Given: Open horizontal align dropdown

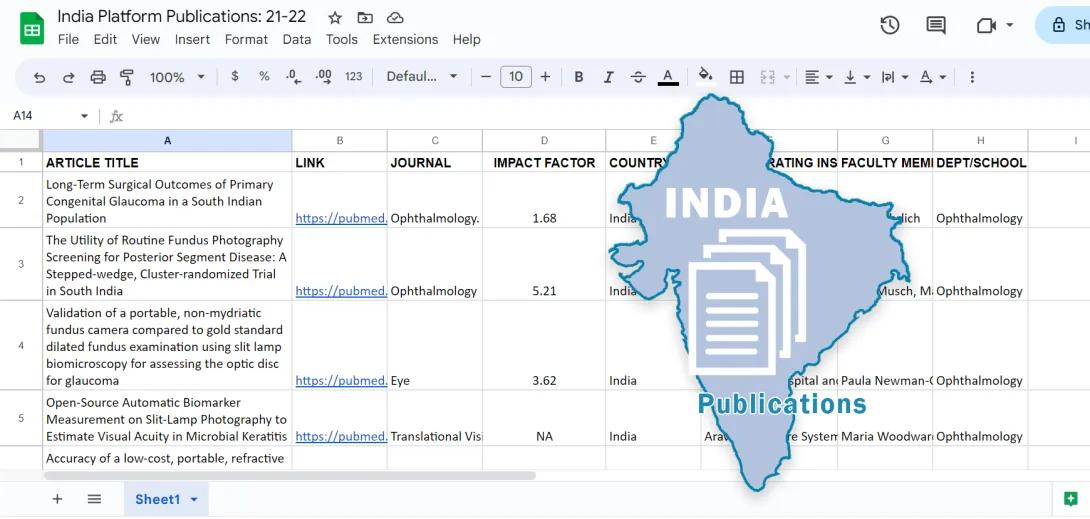Looking at the screenshot, I should point(819,77).
